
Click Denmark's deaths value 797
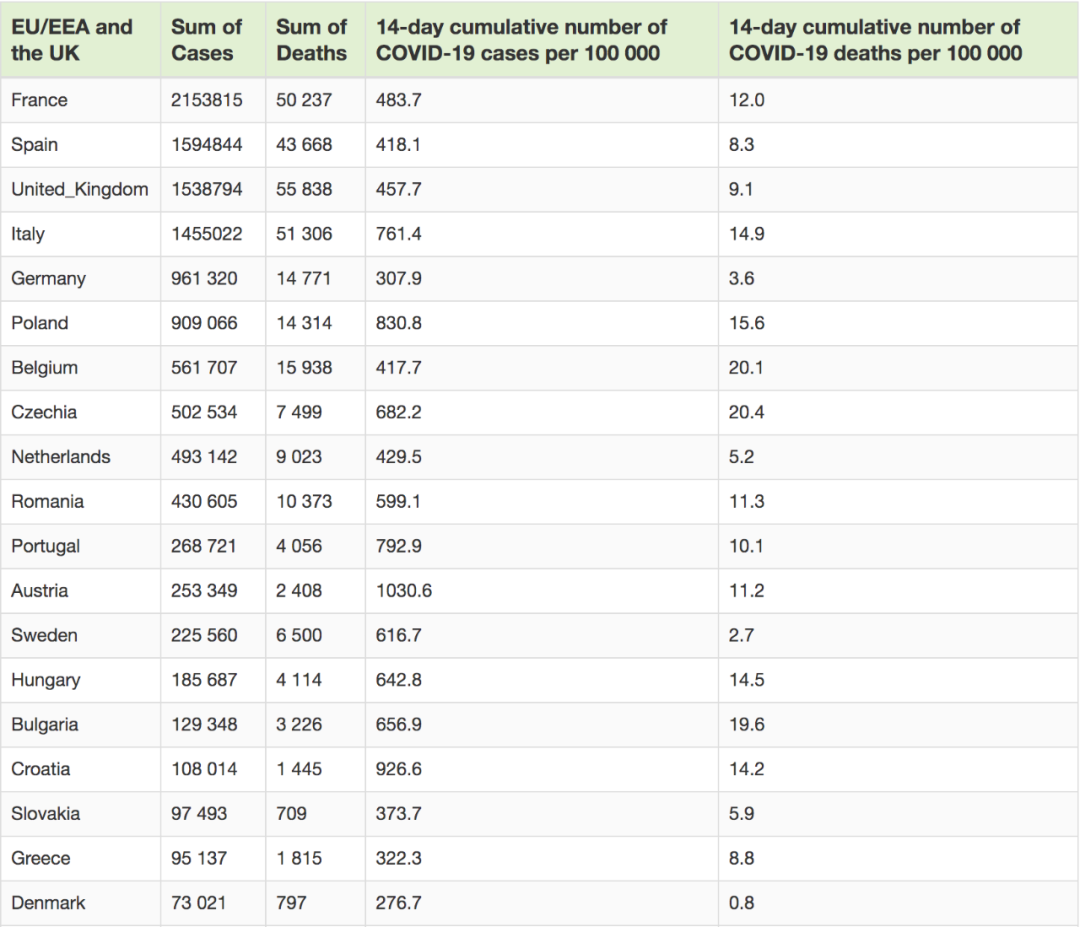[291, 903]
